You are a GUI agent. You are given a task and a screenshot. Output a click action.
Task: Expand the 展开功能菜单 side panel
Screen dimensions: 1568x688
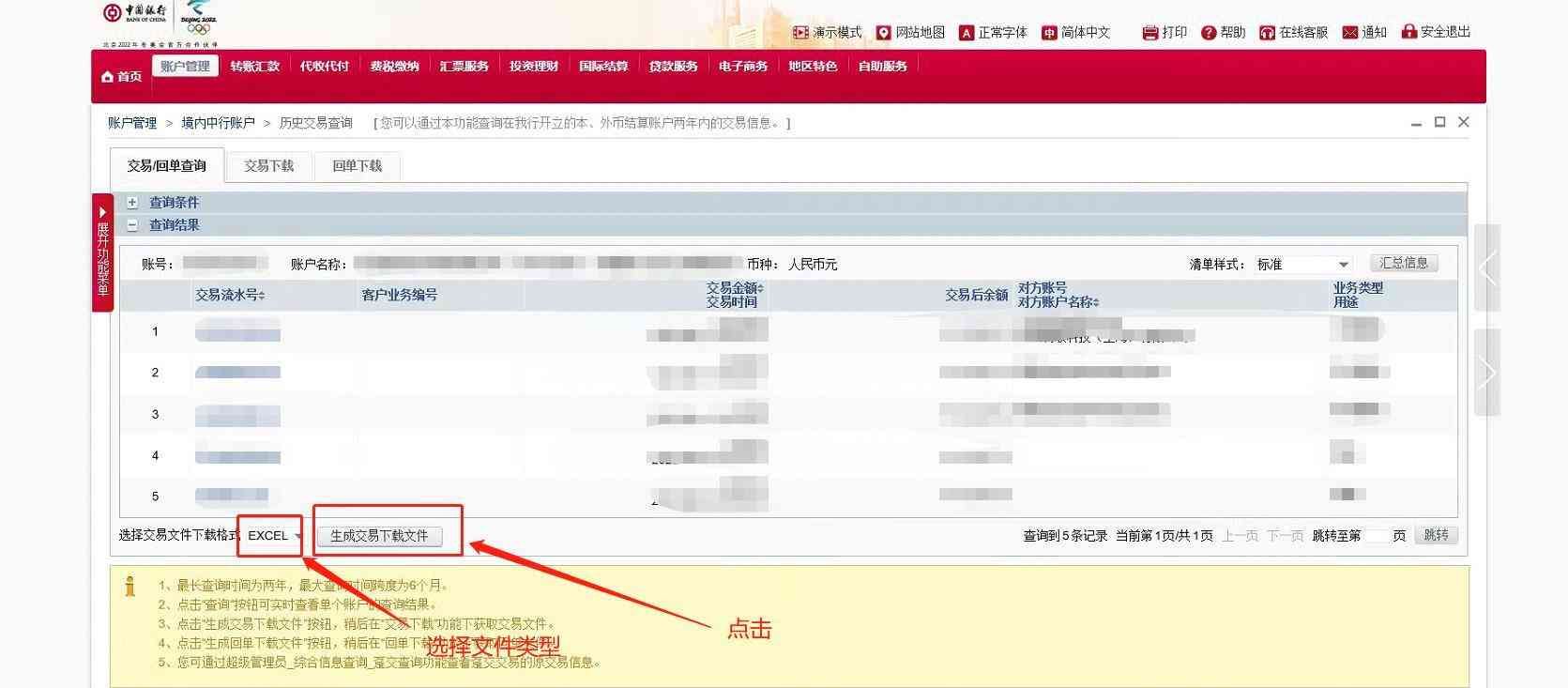point(102,252)
